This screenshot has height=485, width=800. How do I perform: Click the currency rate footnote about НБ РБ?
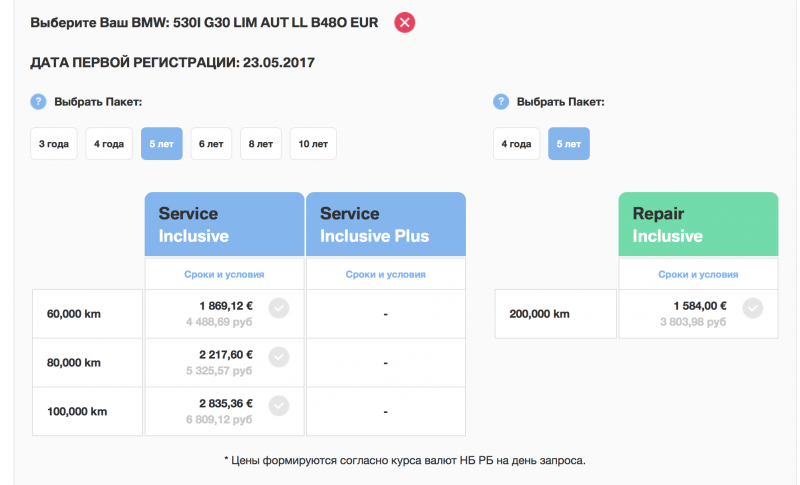(x=405, y=461)
